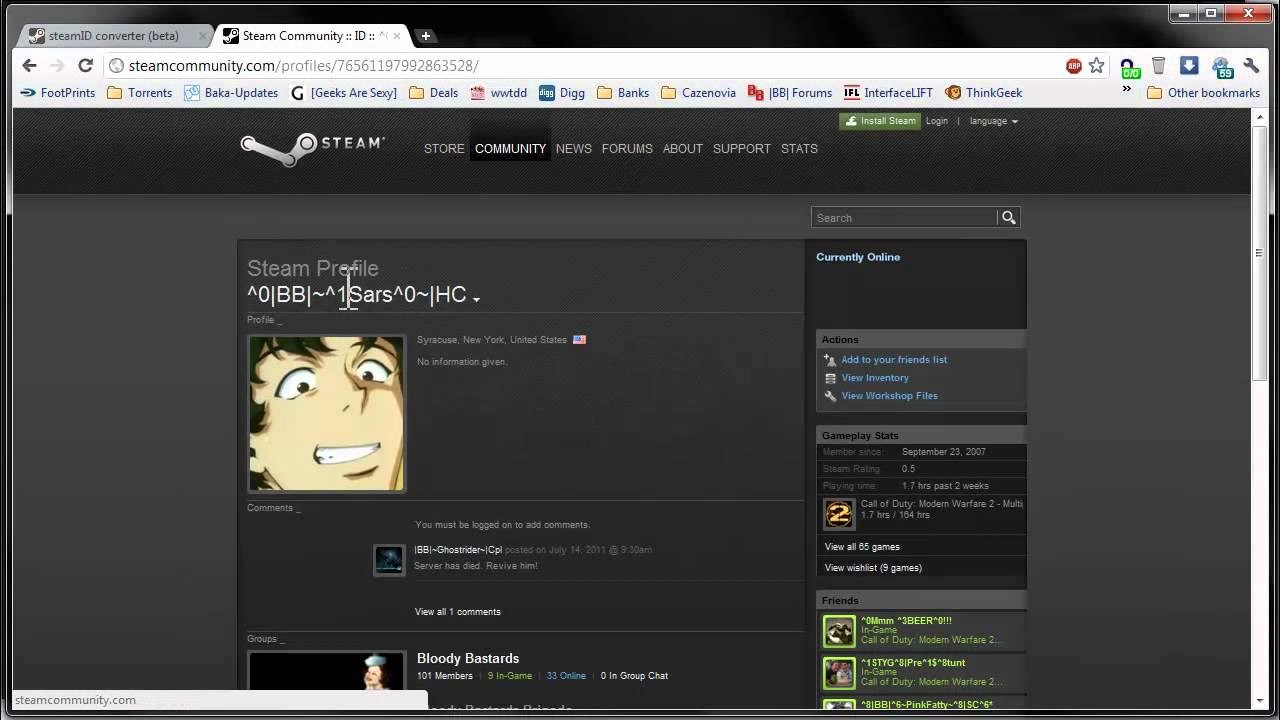The height and width of the screenshot is (720, 1280).
Task: Open the FORUMS menu item
Action: tap(627, 149)
